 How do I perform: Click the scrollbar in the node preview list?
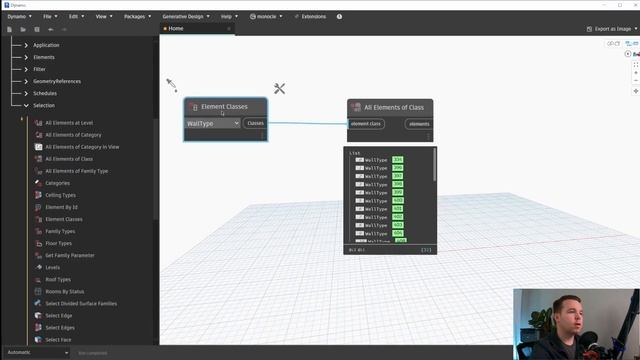tap(434, 165)
